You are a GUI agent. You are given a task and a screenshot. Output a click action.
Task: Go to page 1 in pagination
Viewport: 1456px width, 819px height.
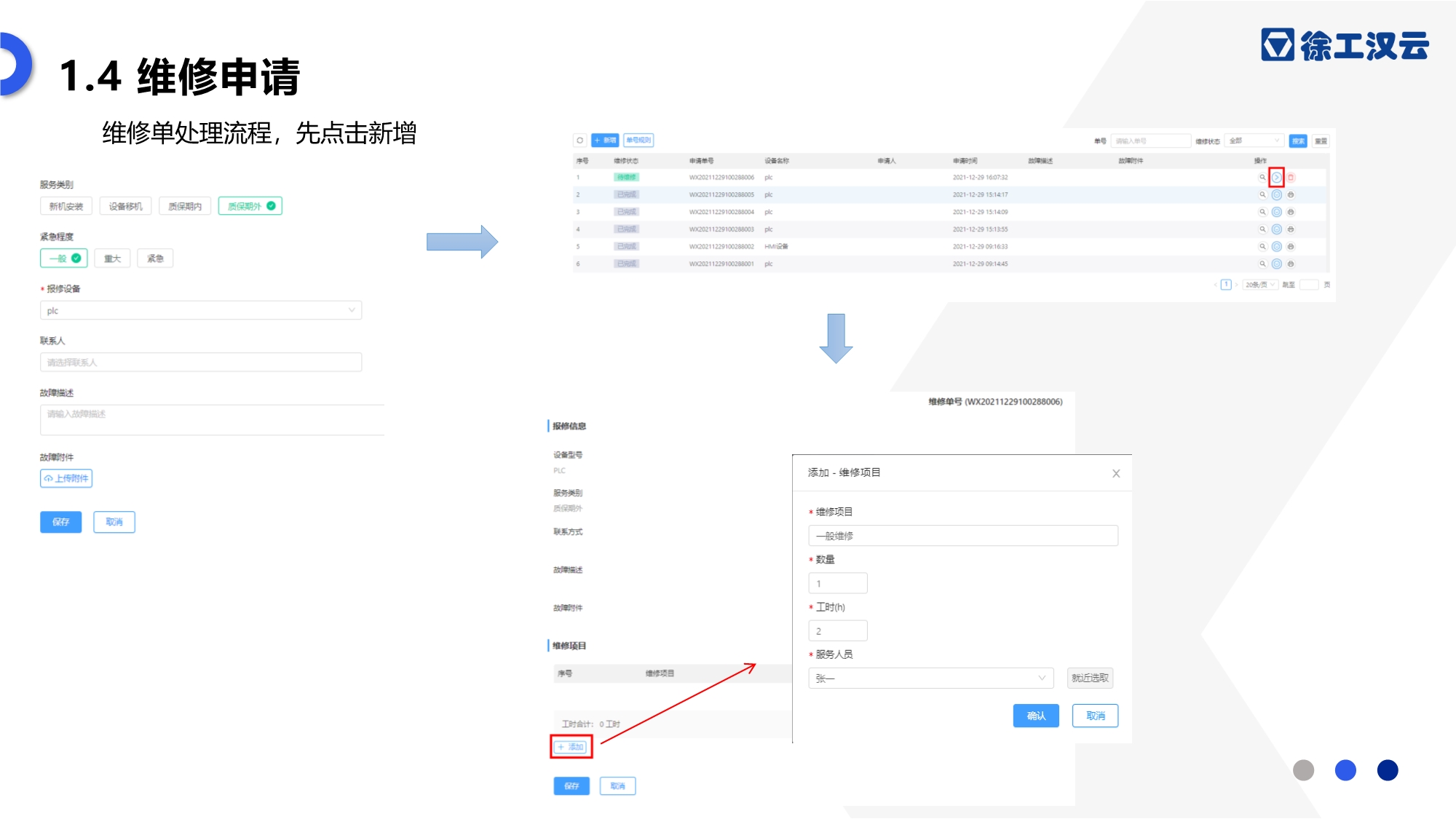1226,285
